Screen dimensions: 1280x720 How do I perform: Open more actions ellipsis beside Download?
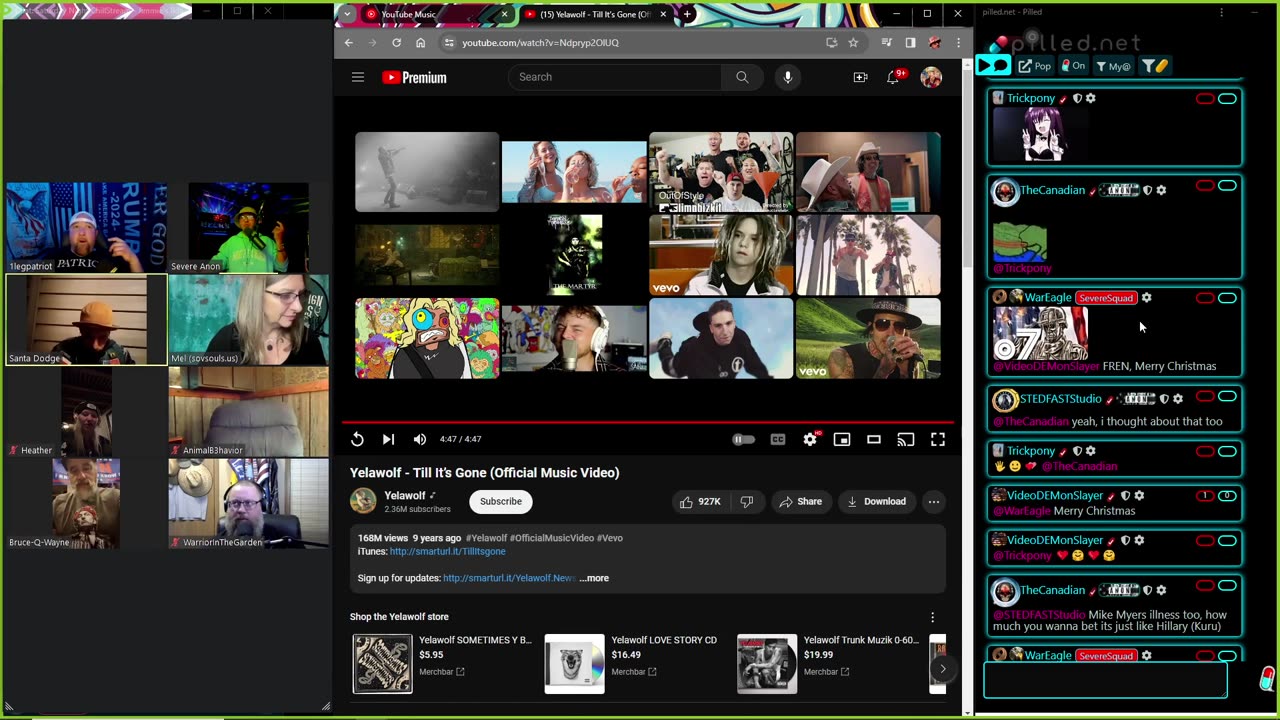[933, 501]
